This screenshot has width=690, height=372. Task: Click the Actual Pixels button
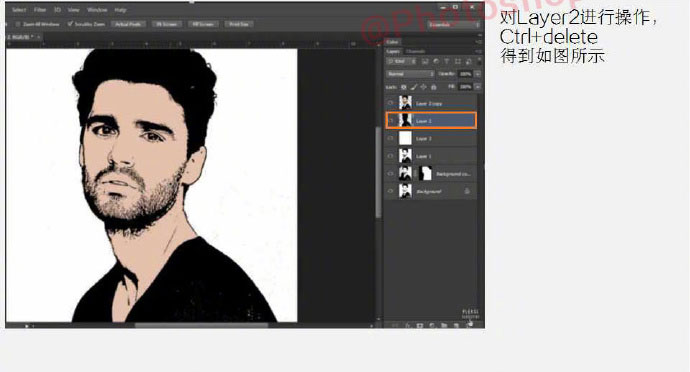coord(128,24)
